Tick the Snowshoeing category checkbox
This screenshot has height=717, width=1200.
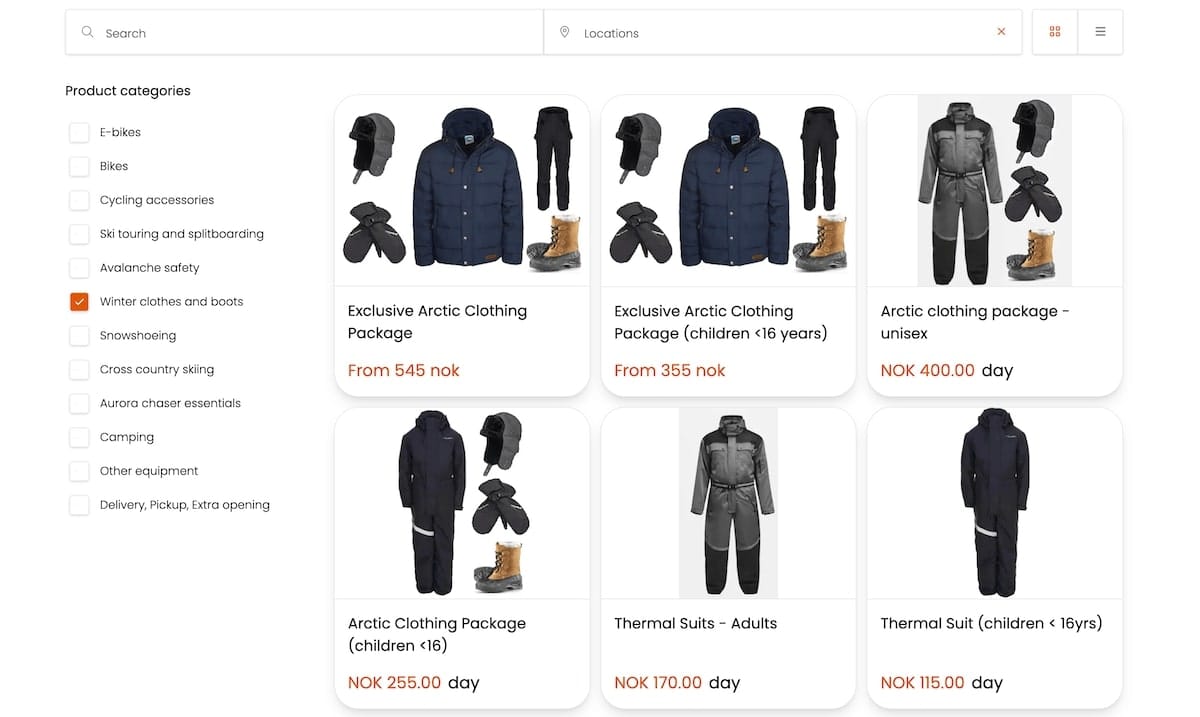coord(79,336)
